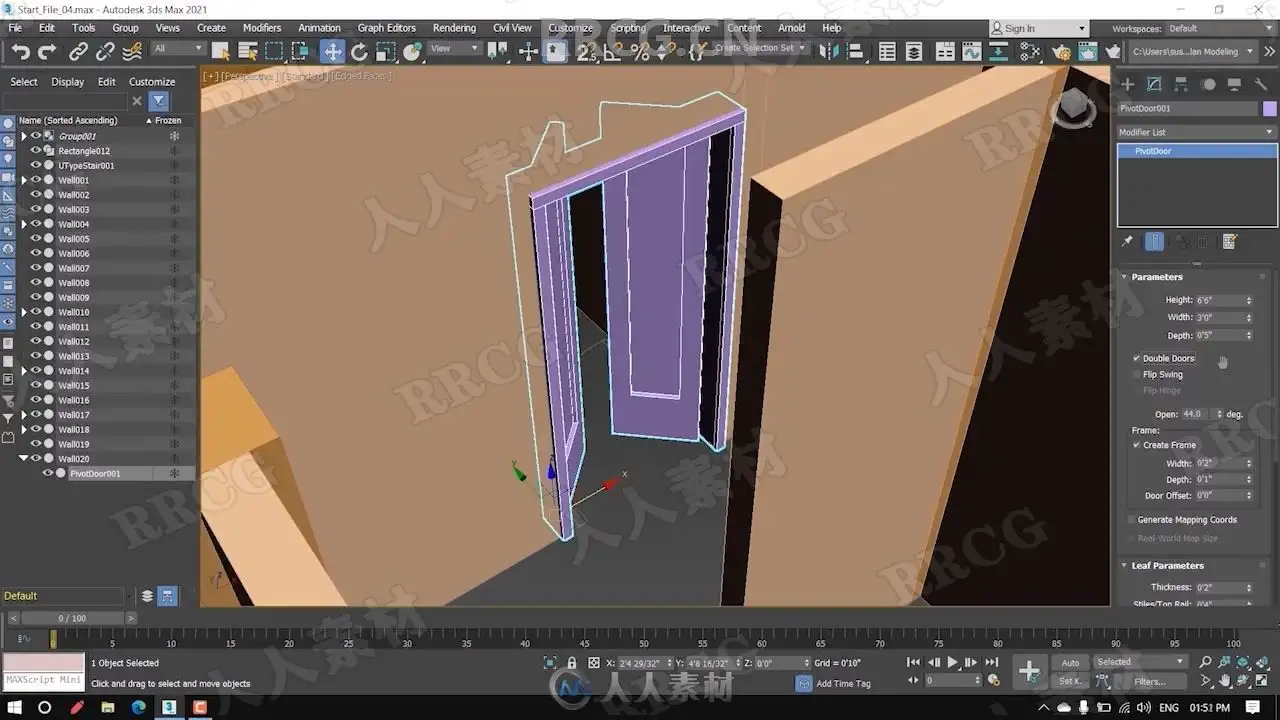Open the selection filter All dropdown

[x=178, y=49]
